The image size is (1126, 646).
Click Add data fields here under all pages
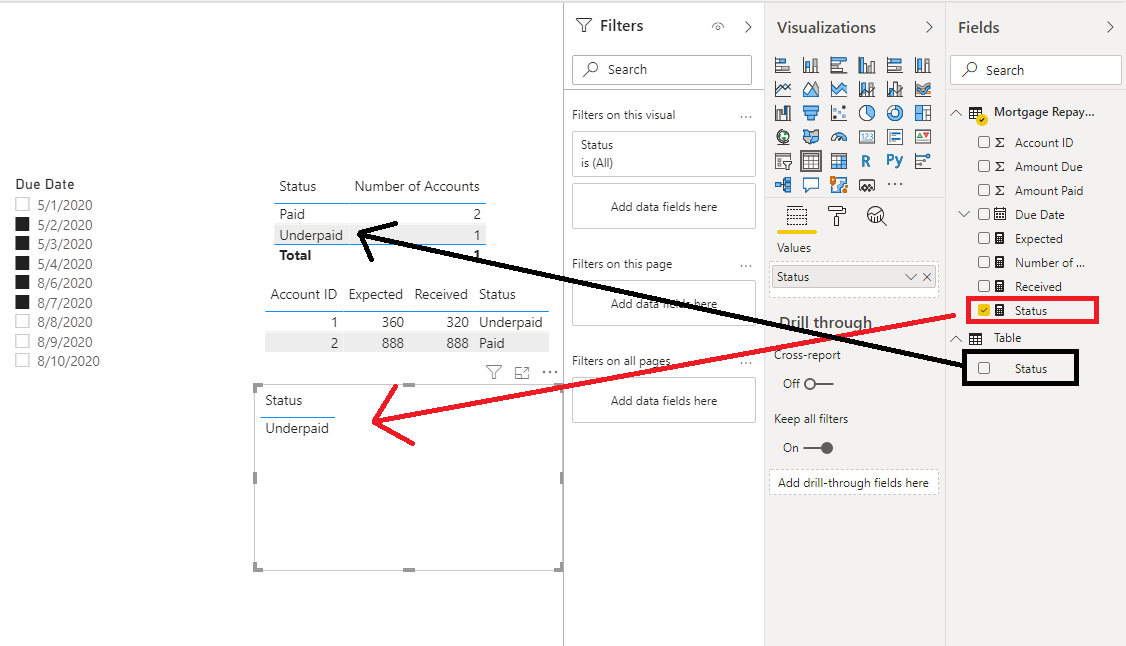coord(664,401)
